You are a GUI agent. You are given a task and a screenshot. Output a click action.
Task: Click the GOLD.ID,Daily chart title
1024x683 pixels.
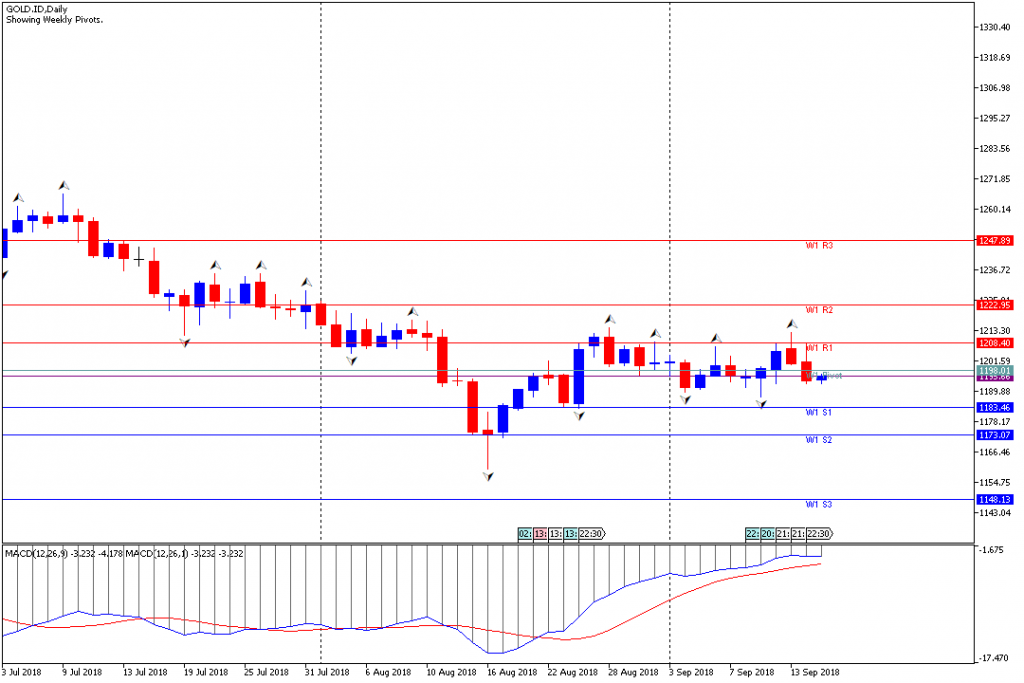click(x=37, y=9)
